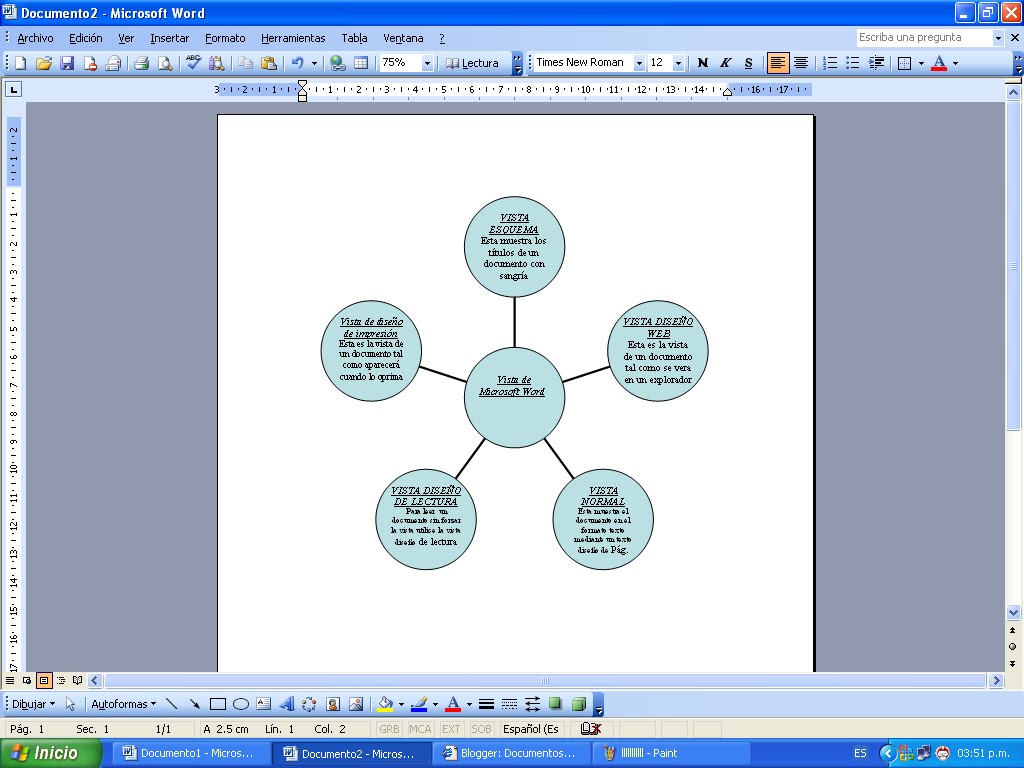Paste from clipboard icon

pos(268,63)
